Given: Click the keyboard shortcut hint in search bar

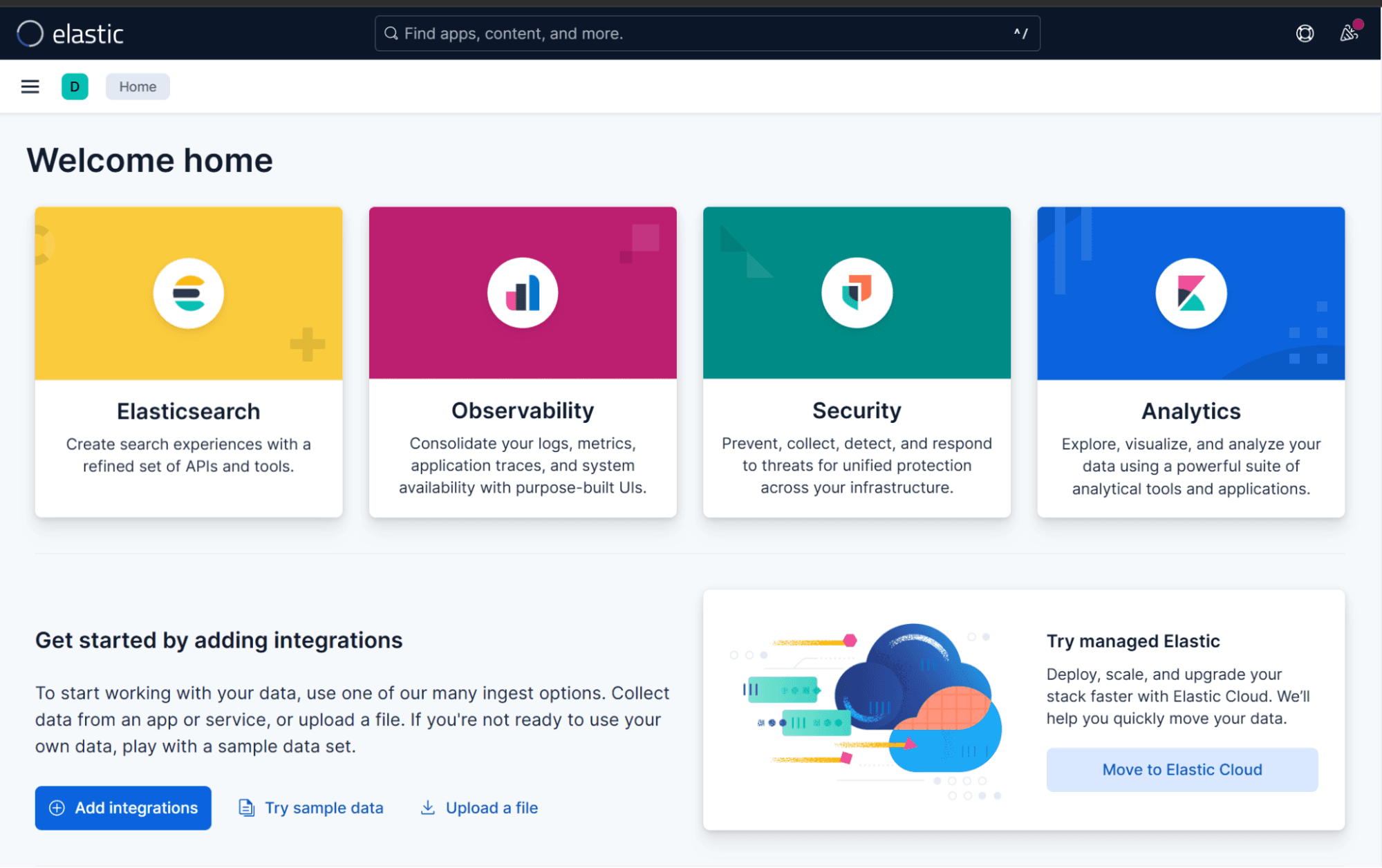Looking at the screenshot, I should coord(1020,33).
